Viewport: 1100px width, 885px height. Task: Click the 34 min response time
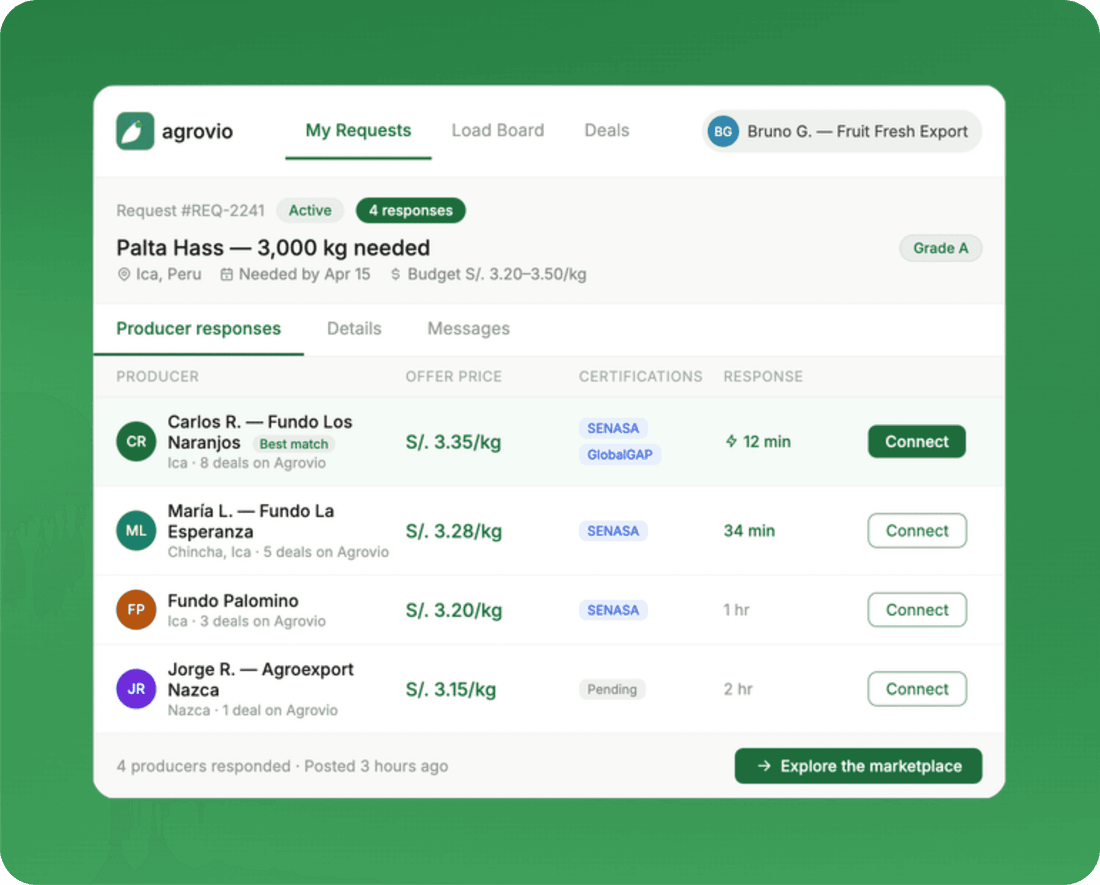click(749, 531)
